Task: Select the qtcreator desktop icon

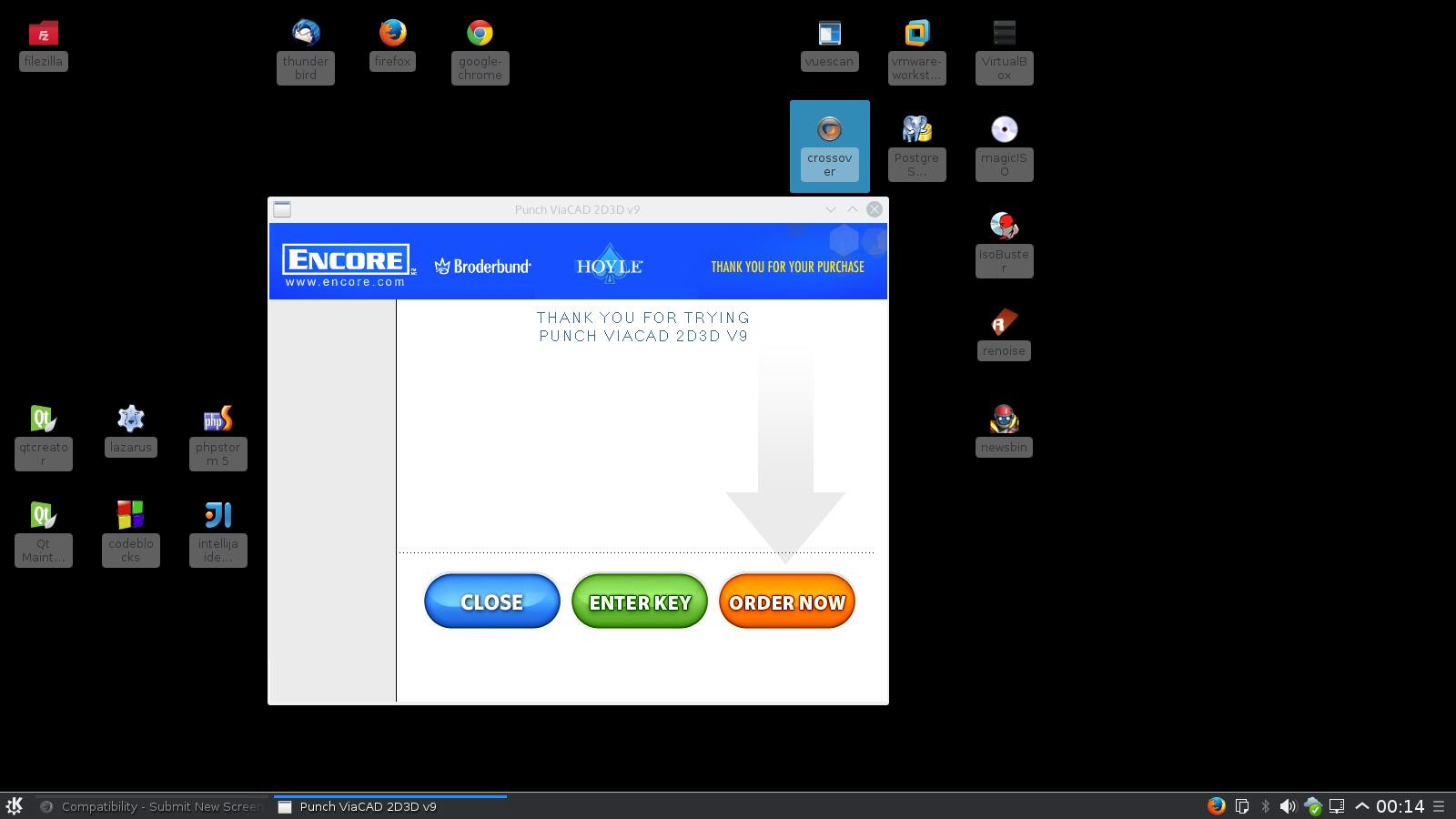Action: (44, 437)
